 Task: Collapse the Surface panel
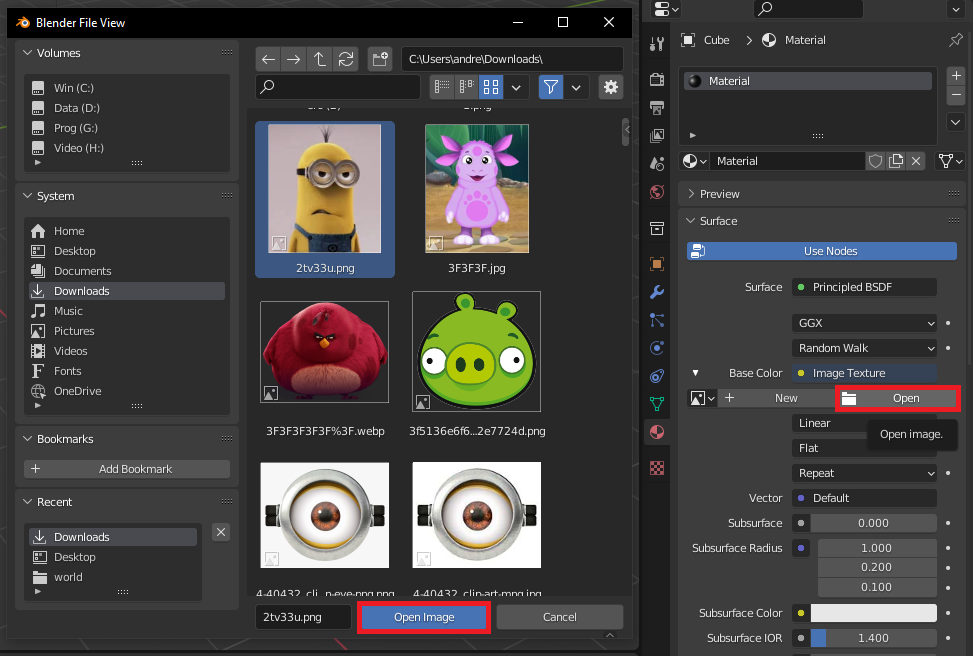(x=691, y=221)
